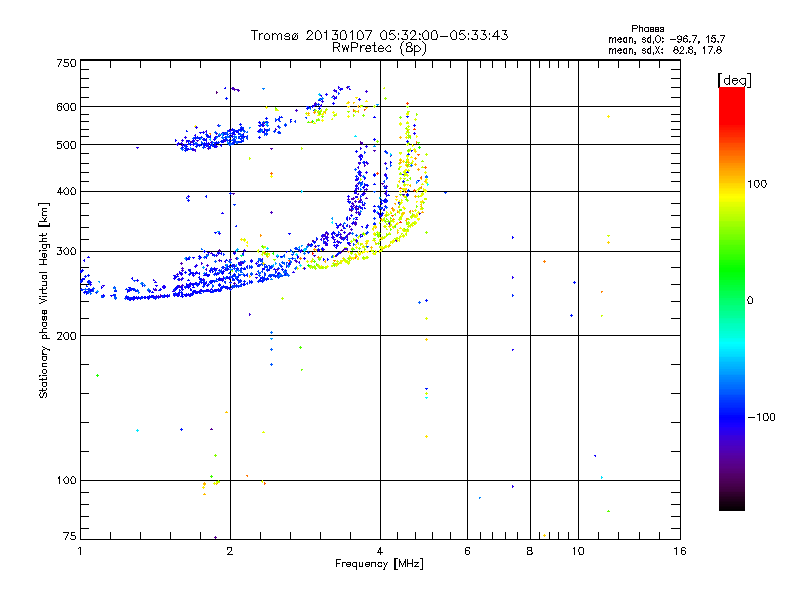Click the '100' colorbar tick label

[x=757, y=184]
